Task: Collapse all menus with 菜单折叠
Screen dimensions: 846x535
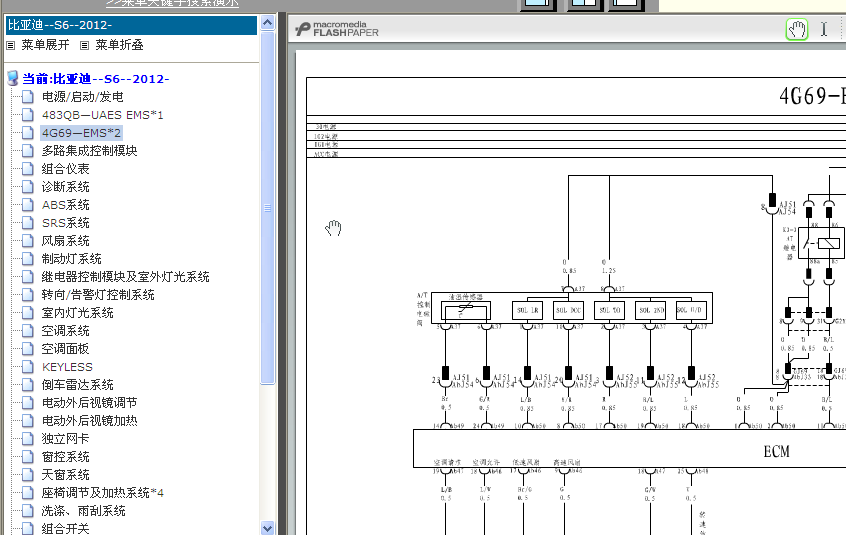Action: 119,45
